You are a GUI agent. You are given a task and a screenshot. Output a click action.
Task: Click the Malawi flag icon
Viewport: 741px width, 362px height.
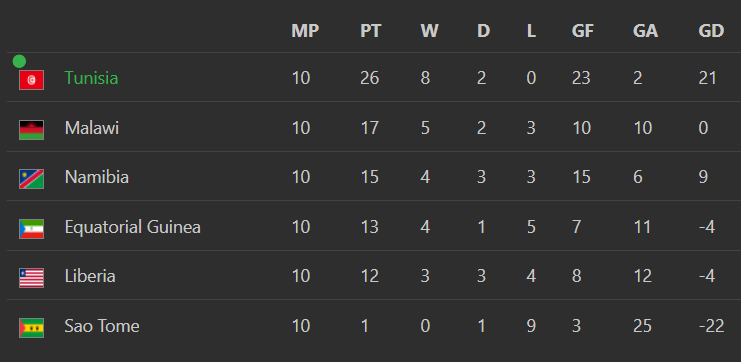click(31, 130)
